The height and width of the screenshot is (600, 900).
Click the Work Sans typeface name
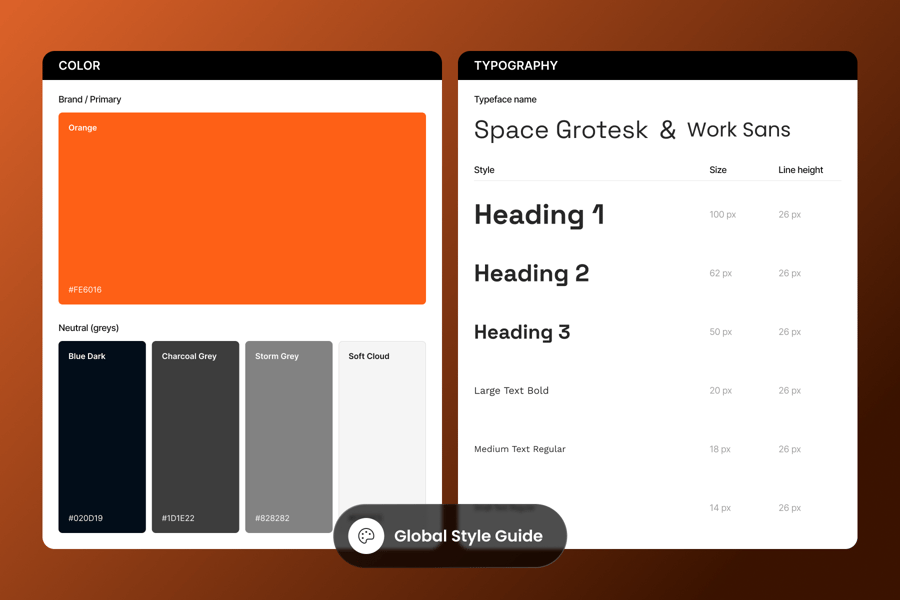pyautogui.click(x=738, y=130)
